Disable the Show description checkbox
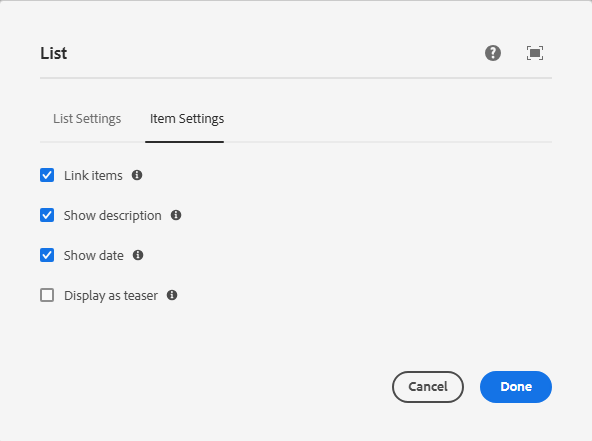The width and height of the screenshot is (592, 441). 47,215
